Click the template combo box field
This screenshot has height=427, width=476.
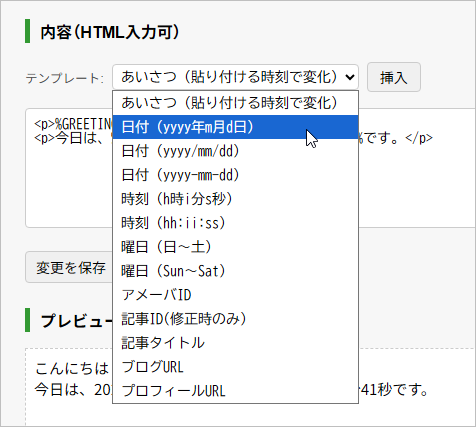[x=235, y=77]
